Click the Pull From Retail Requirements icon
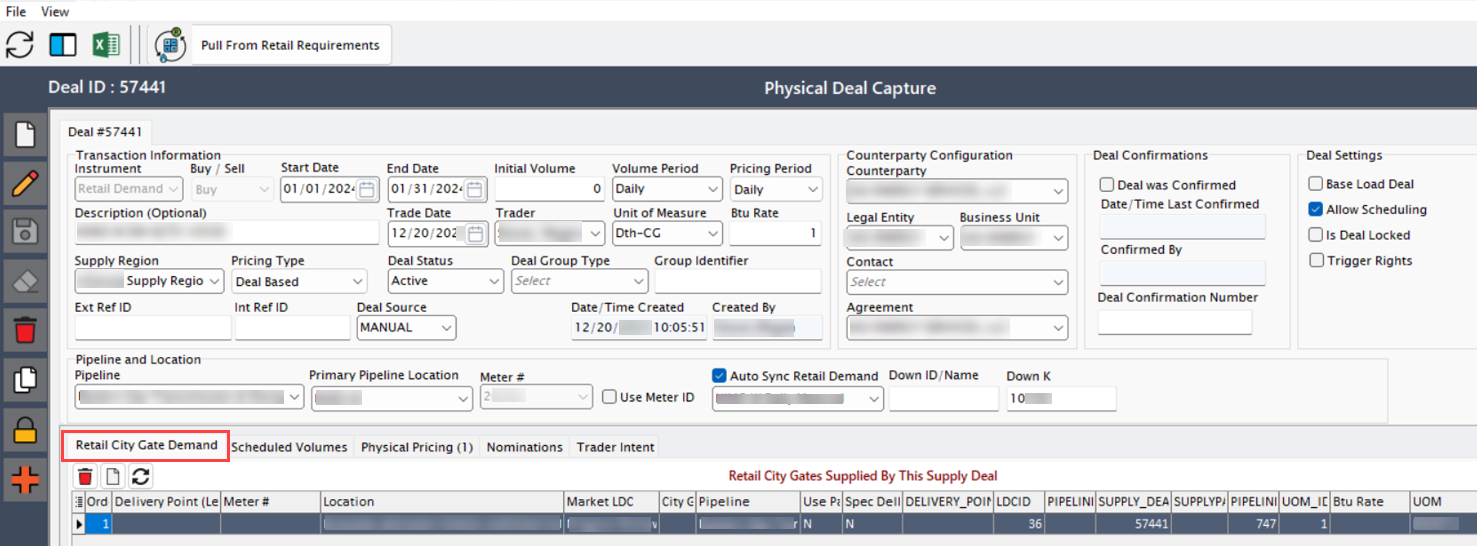The height and width of the screenshot is (546, 1477). [x=170, y=45]
